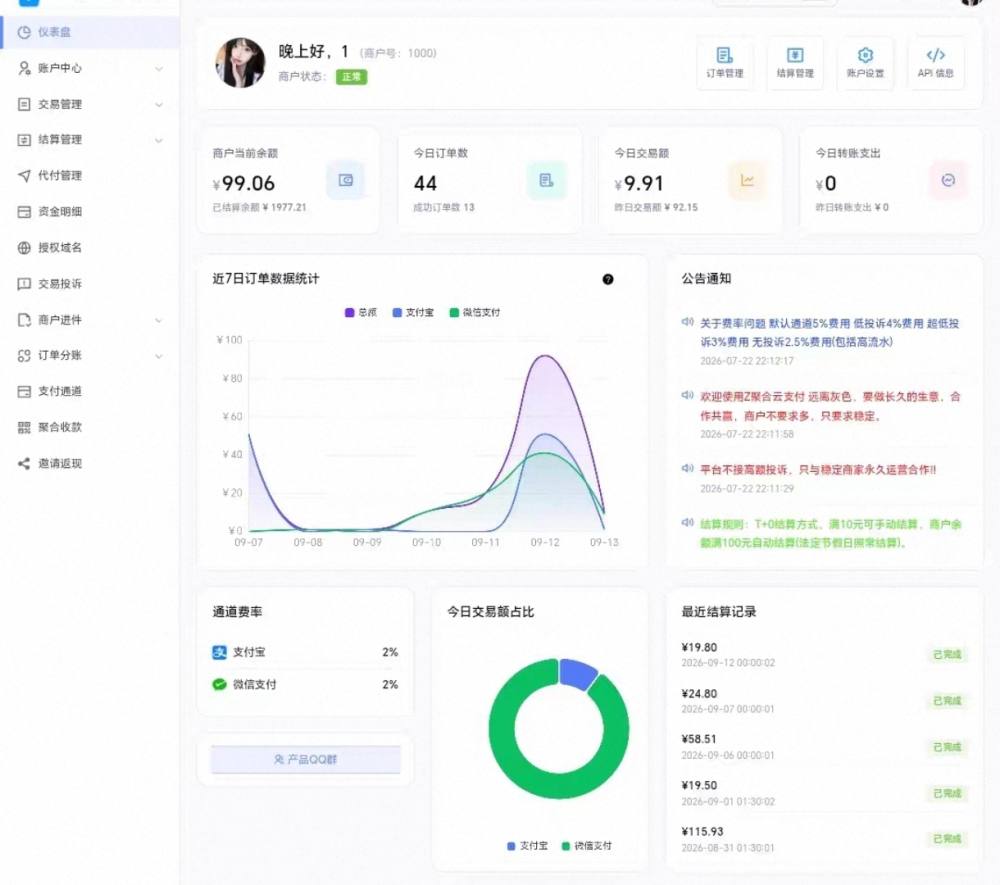Open the 欢迎使用Z聚合云支付 announcement
Viewport: 1000px width, 885px height.
click(830, 406)
